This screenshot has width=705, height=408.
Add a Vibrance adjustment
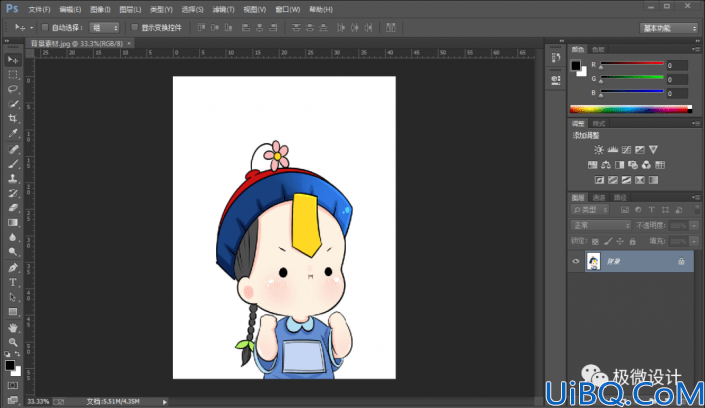(653, 150)
